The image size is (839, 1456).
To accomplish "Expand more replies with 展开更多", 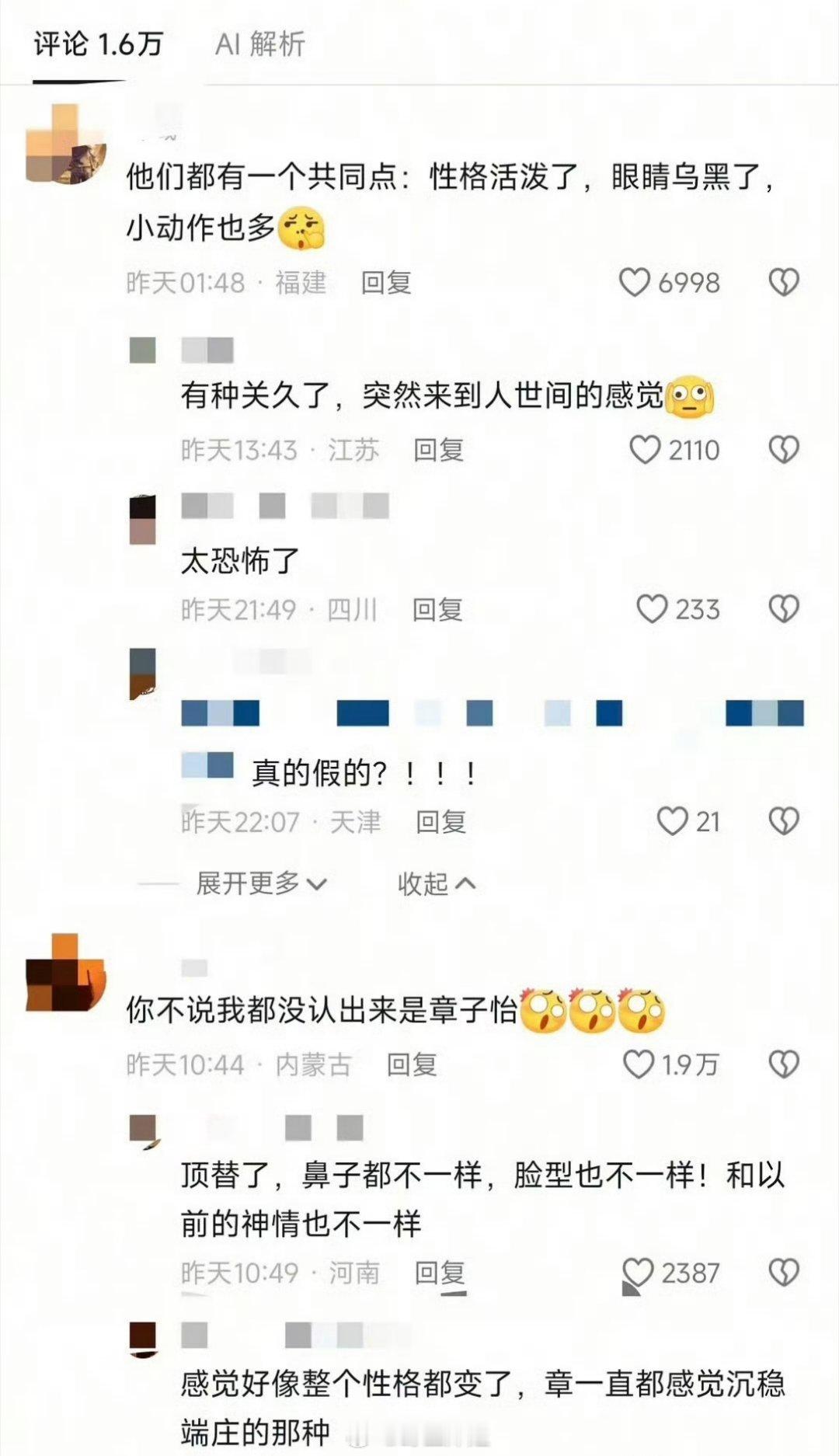I will [261, 883].
